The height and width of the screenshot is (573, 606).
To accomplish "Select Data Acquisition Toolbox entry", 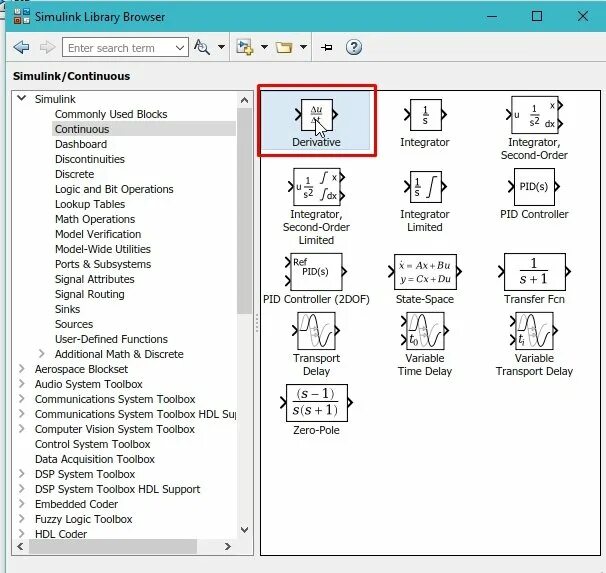I will [95, 459].
